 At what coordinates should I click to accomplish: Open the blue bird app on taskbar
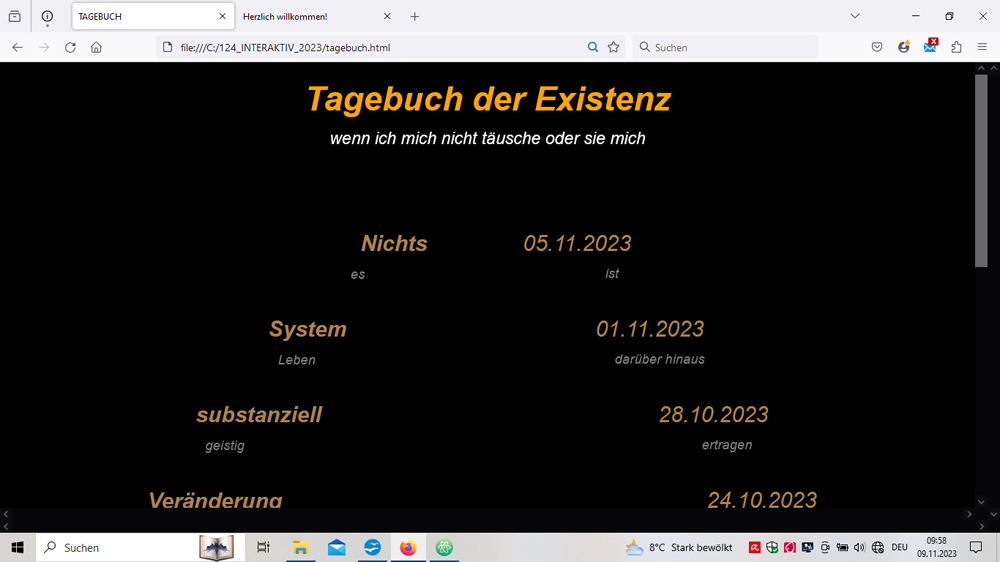(372, 547)
